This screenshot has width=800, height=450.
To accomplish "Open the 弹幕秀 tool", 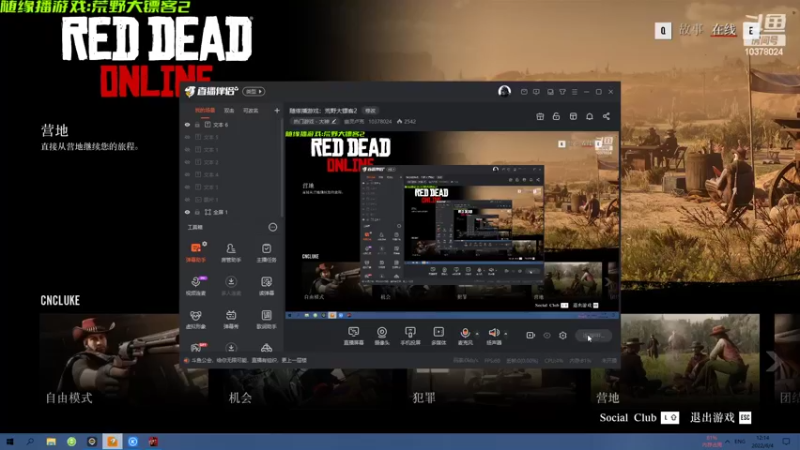I will [x=231, y=319].
